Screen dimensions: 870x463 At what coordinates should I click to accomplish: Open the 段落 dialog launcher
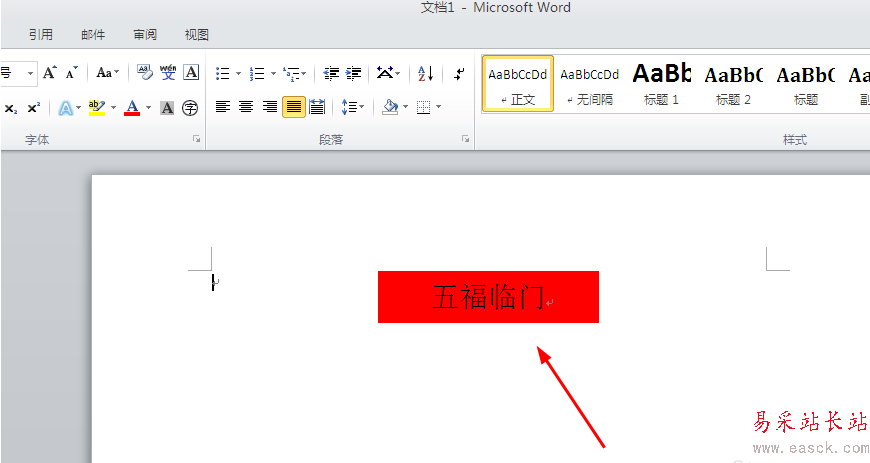click(465, 139)
